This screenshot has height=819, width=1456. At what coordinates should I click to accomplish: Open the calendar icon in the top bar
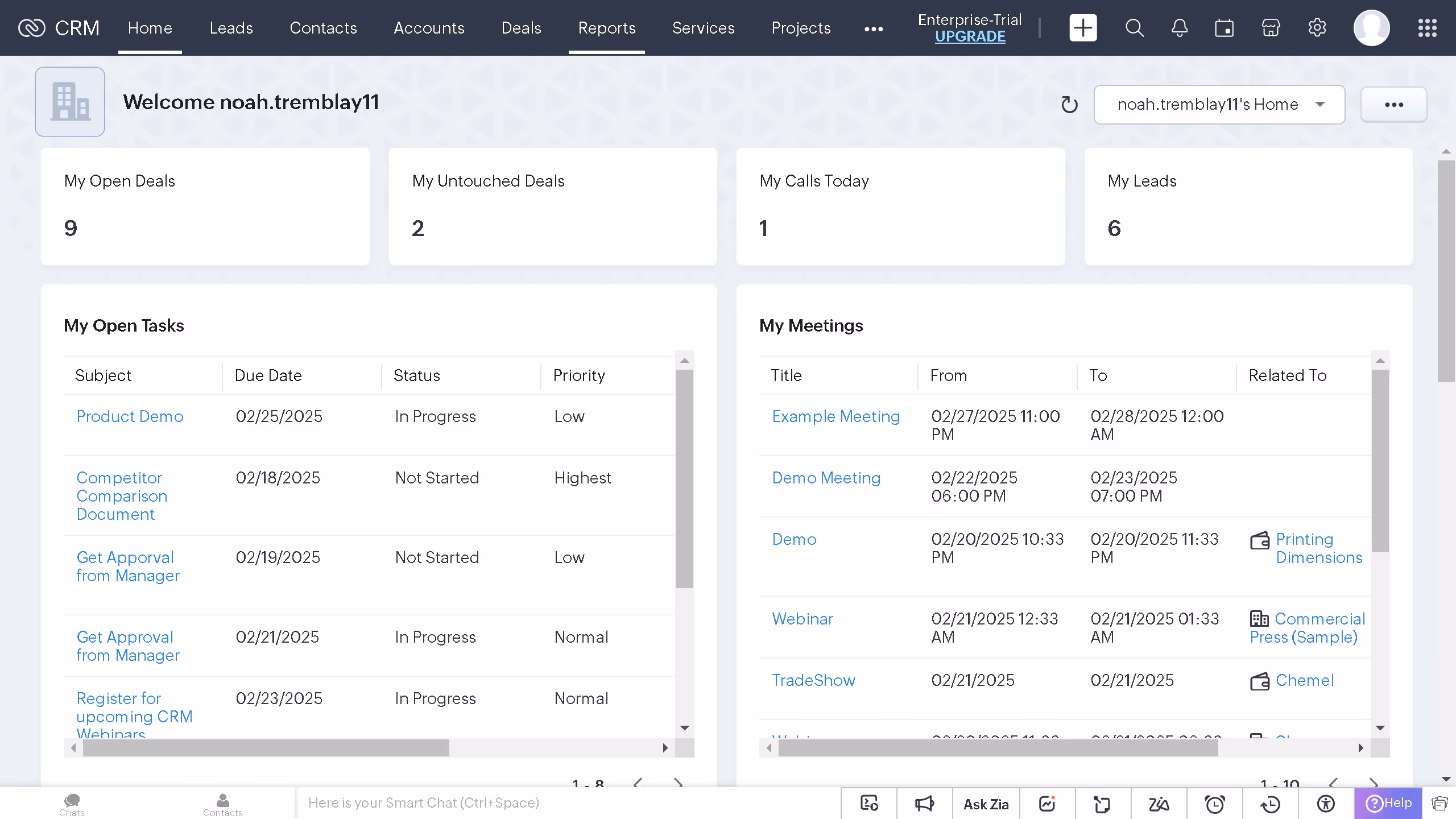click(x=1225, y=28)
